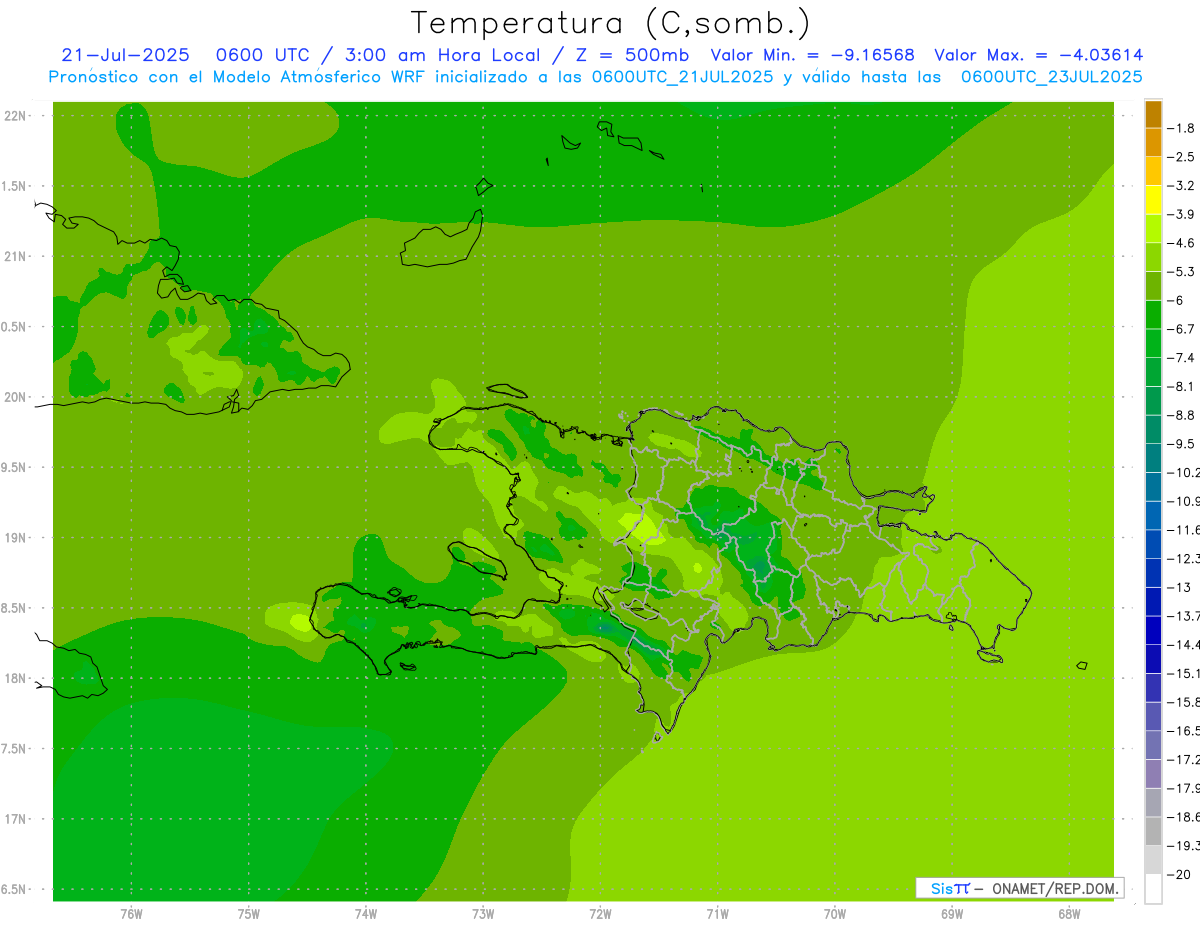Pick the orange swatch between -1.8 and -2.5

tap(1153, 143)
